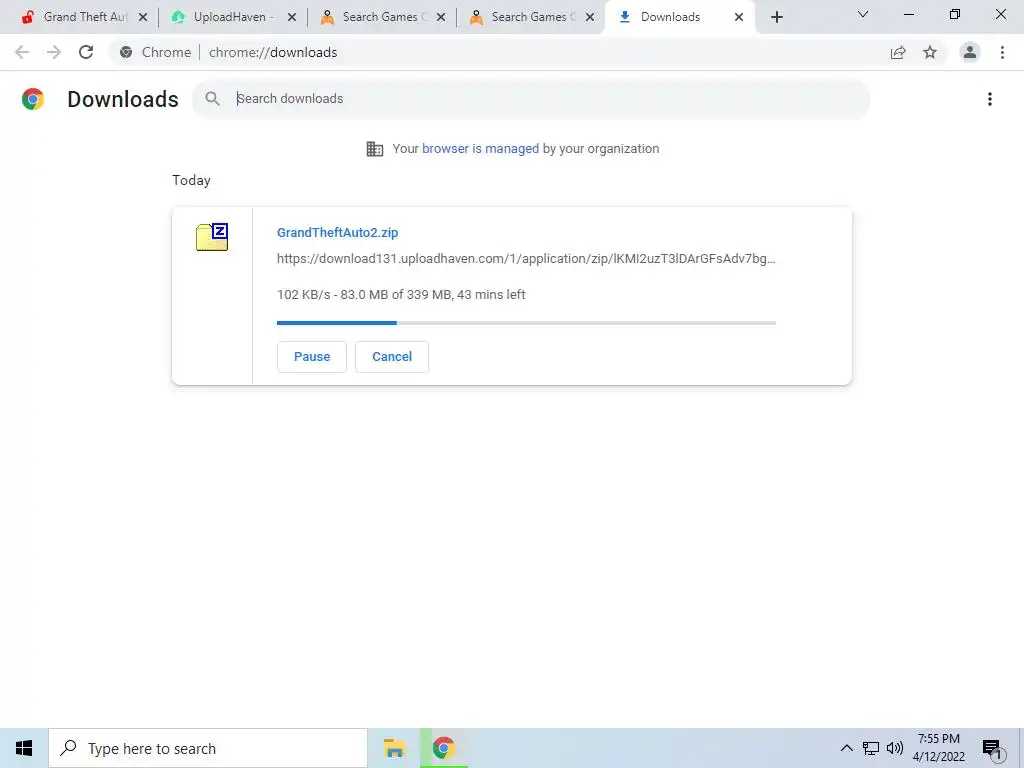1024x768 pixels.
Task: Open the notification action center
Action: [993, 749]
